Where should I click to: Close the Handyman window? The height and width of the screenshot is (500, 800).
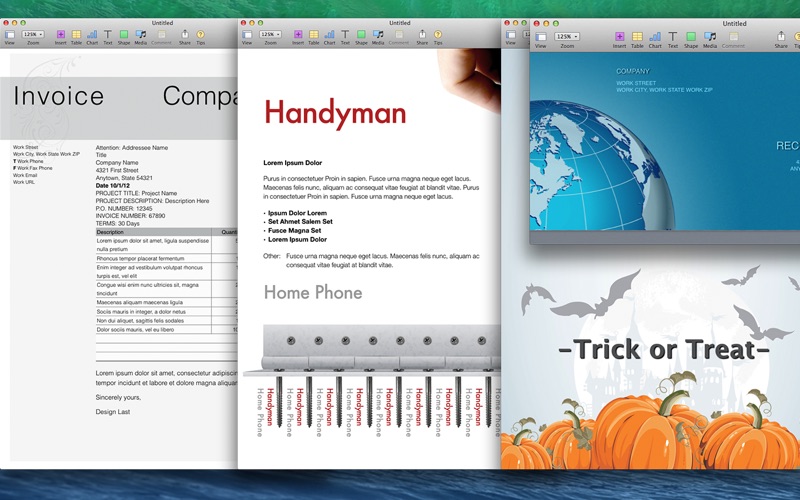(243, 23)
